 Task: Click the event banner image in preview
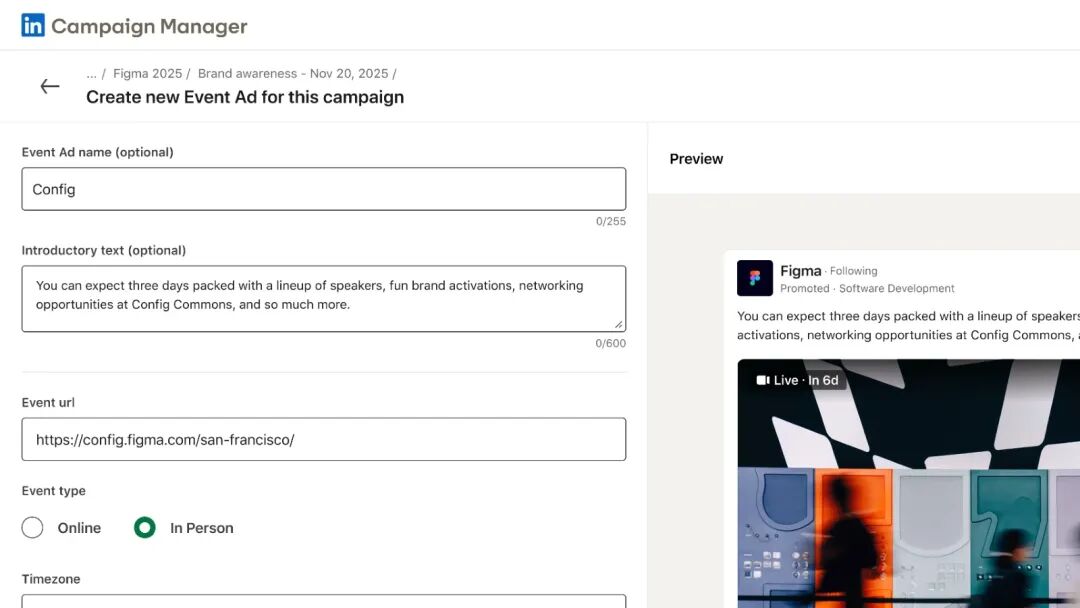908,483
